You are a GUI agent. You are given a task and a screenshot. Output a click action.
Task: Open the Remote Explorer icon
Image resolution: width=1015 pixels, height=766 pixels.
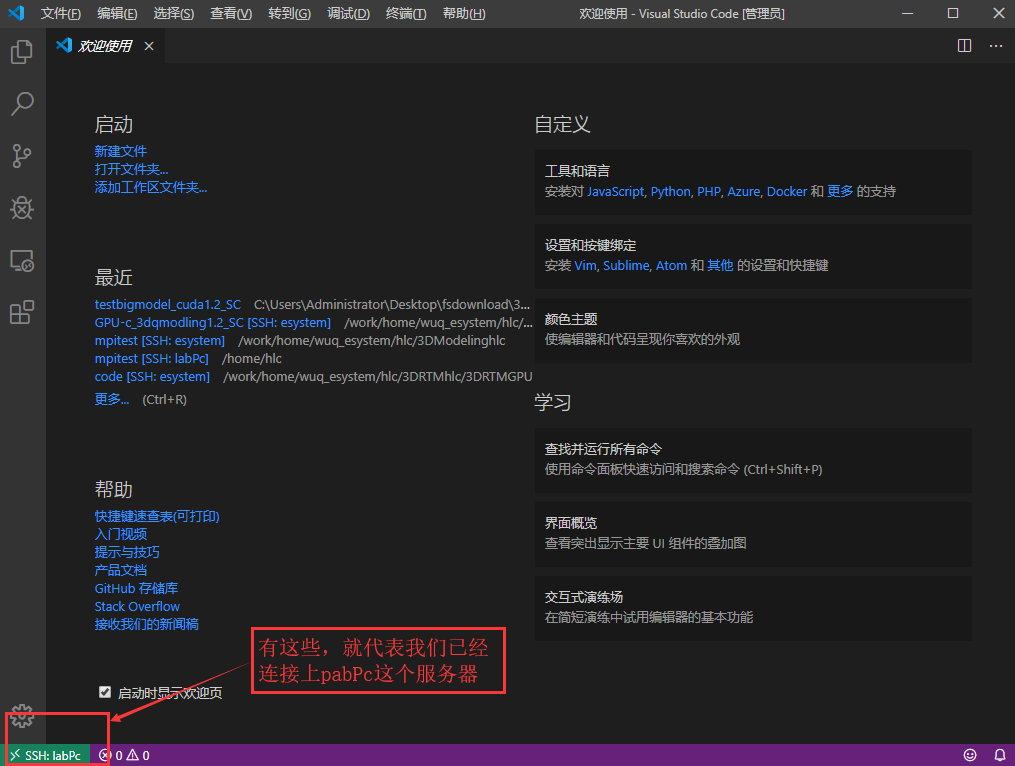tap(22, 260)
